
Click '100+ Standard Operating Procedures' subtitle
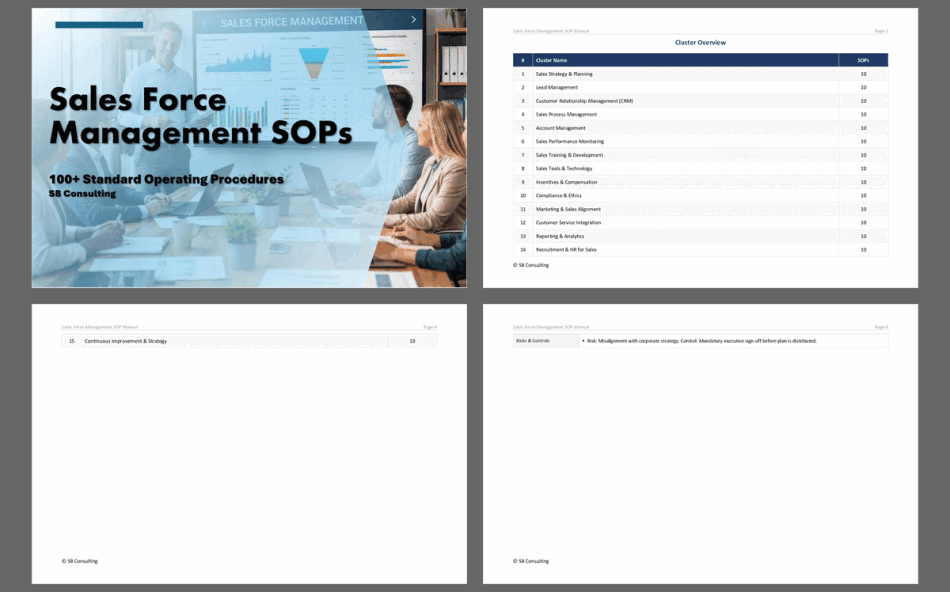pos(167,179)
